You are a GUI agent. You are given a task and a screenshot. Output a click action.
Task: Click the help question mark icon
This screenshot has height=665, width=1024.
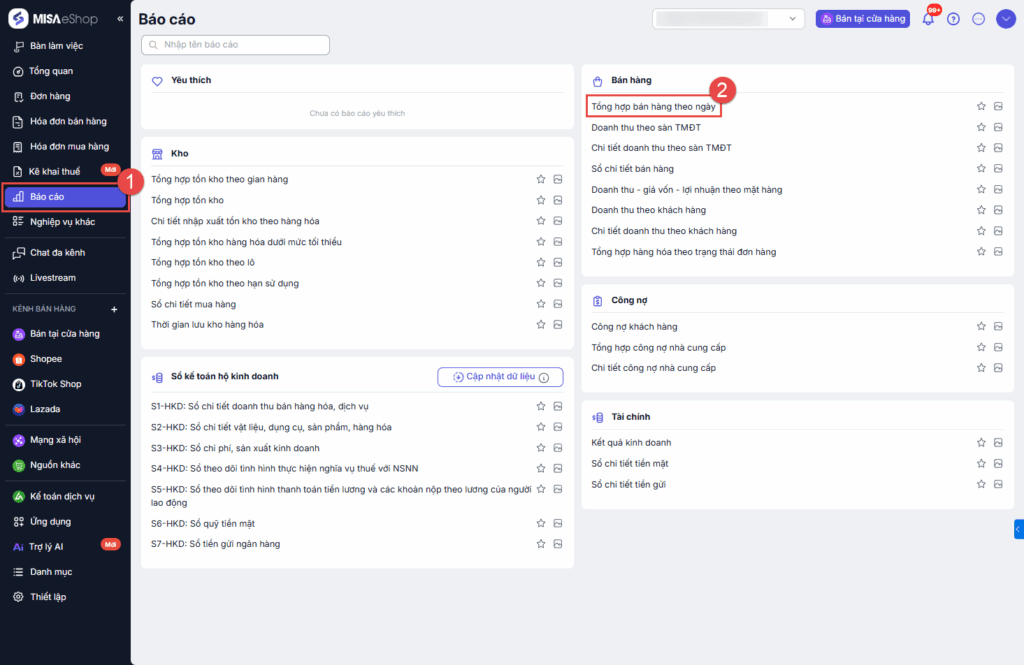coord(953,19)
